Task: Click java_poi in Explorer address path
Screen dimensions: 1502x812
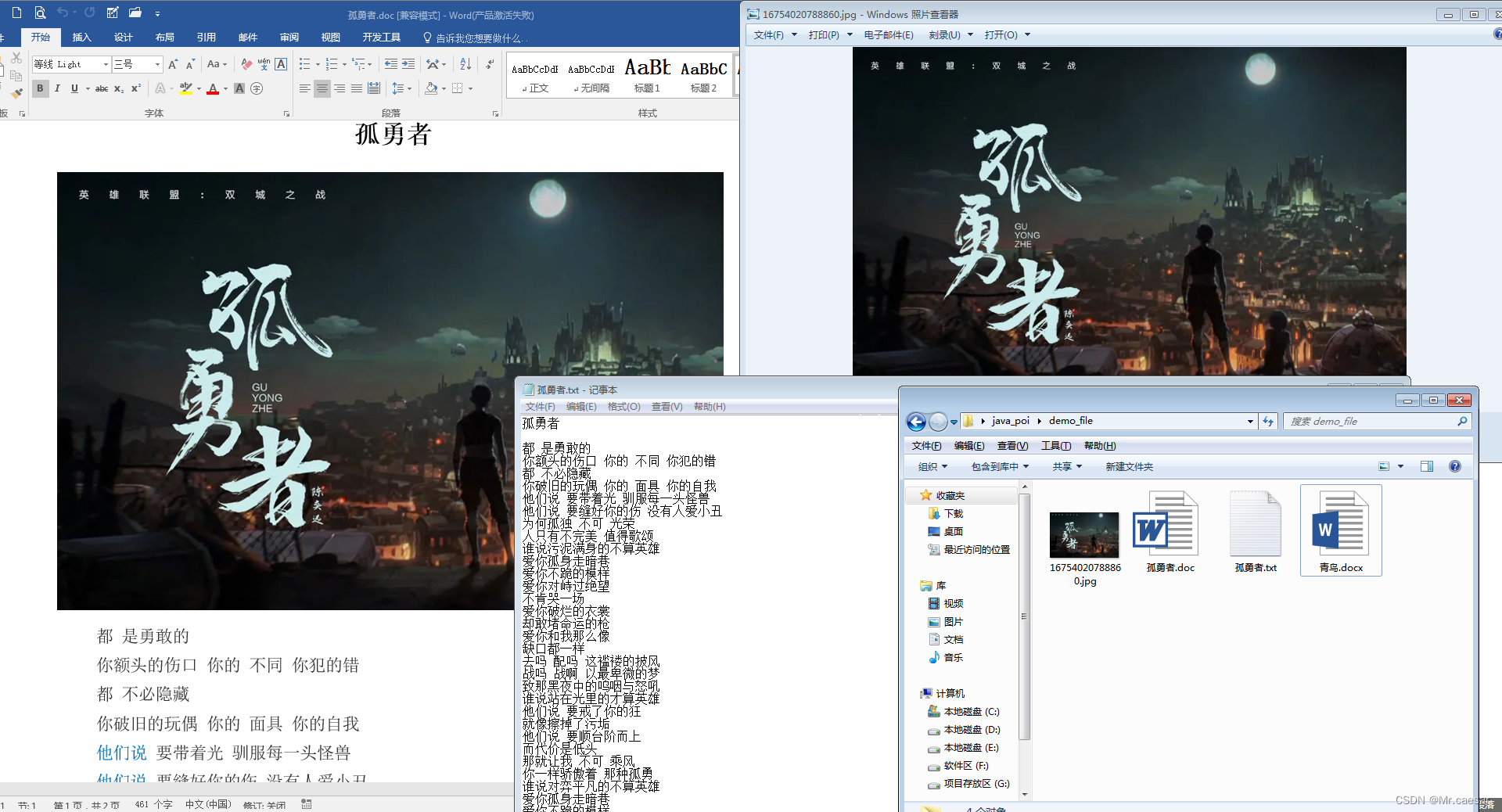Action: tap(1011, 421)
